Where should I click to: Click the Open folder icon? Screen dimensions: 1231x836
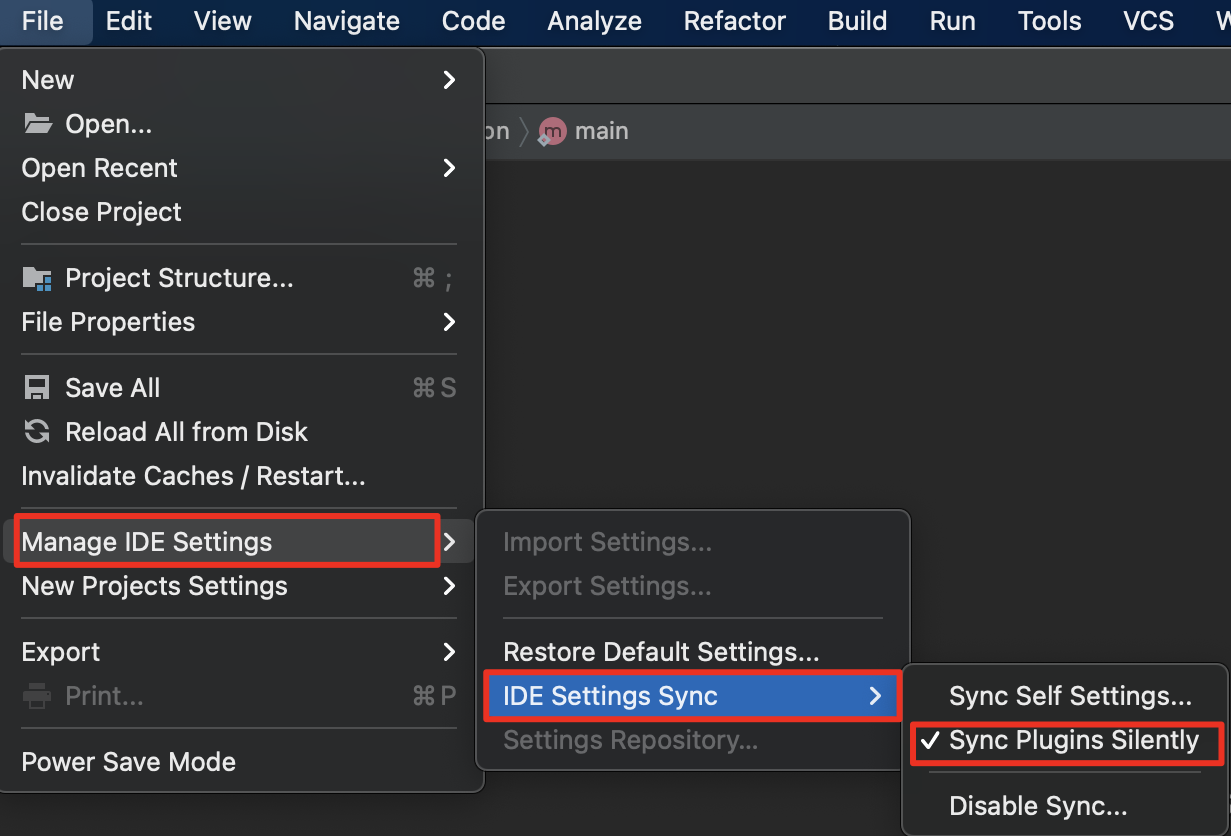click(36, 123)
